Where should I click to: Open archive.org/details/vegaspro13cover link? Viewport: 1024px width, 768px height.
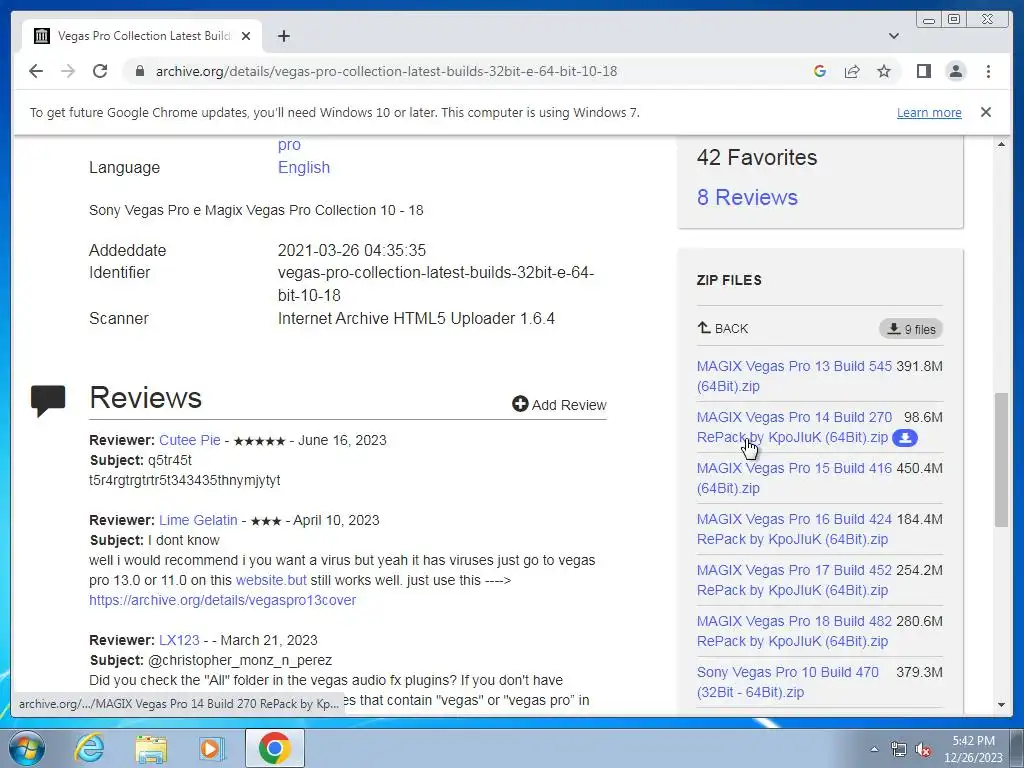pos(223,600)
